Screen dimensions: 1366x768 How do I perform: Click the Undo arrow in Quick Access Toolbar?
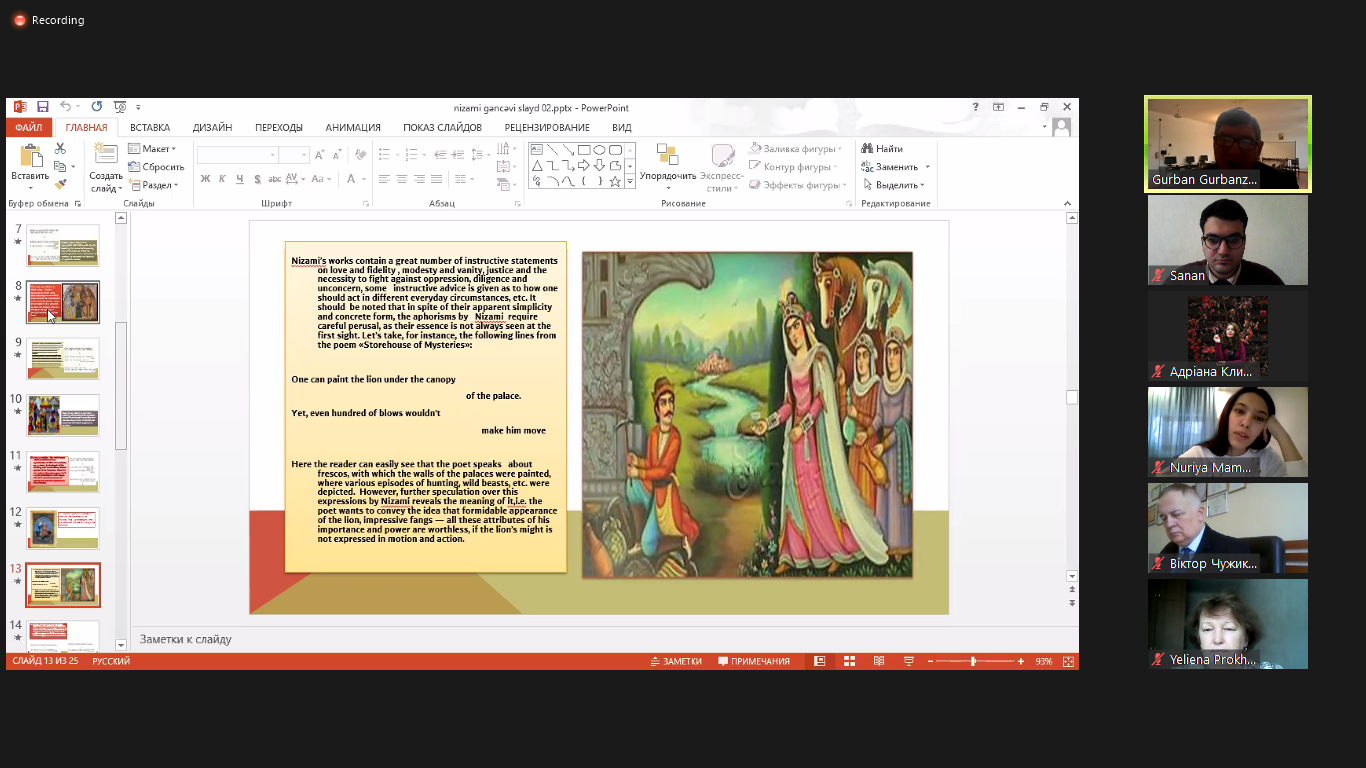coord(65,107)
